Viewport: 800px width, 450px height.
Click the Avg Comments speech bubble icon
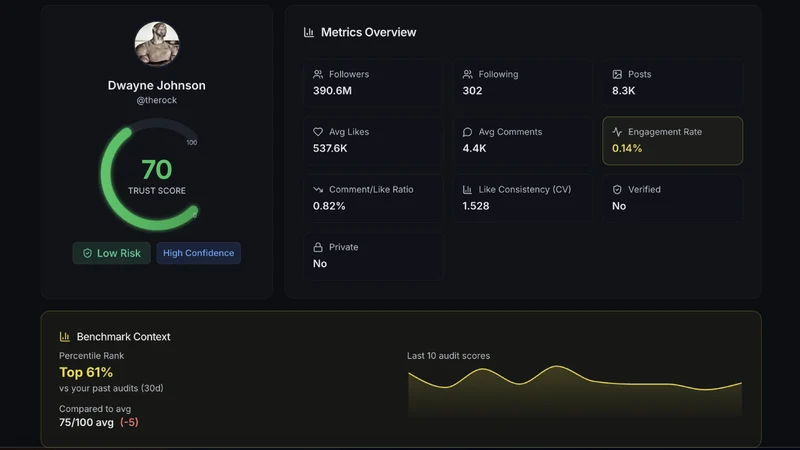467,132
